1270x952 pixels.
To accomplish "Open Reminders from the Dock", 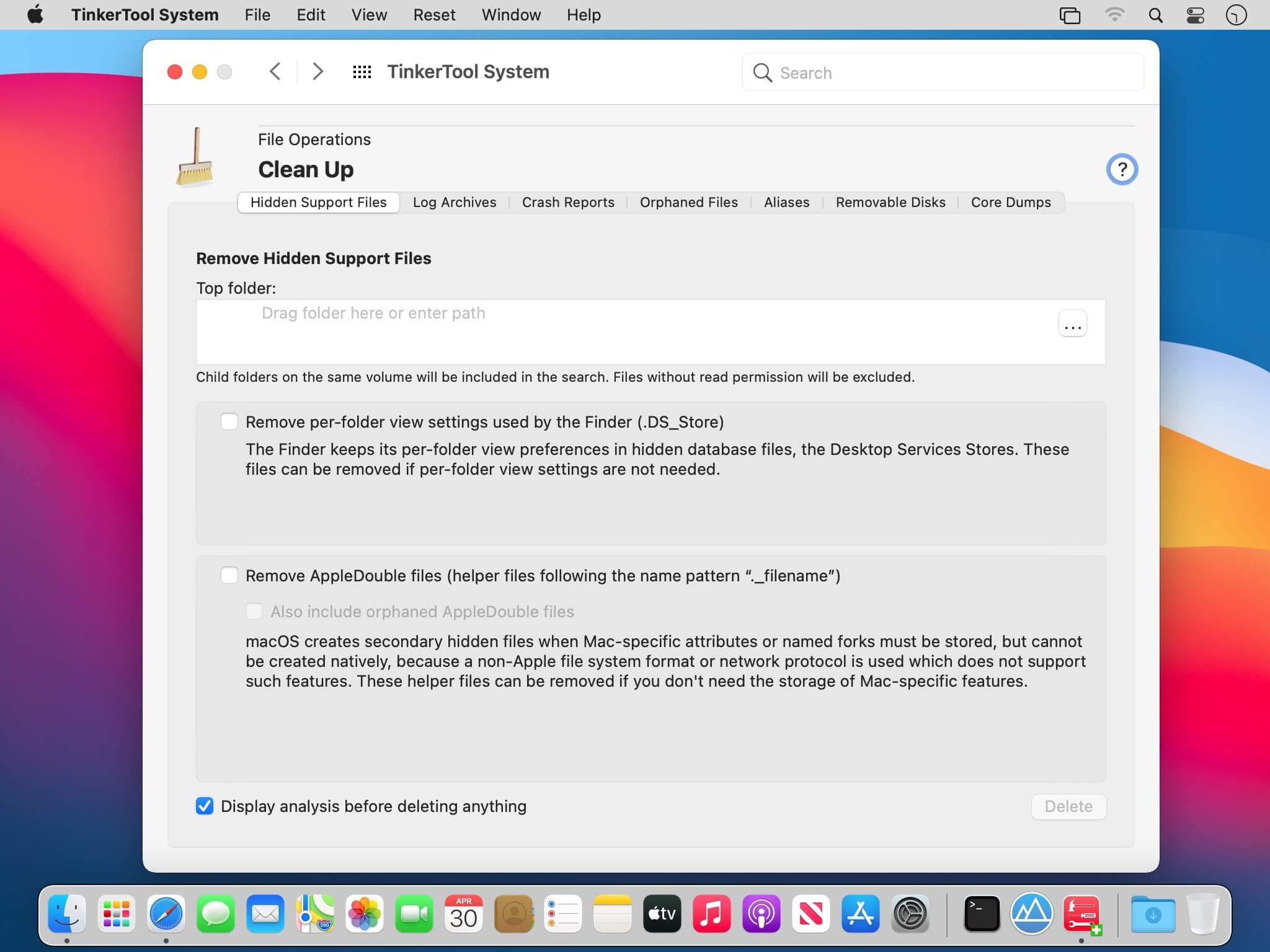I will coord(563,914).
